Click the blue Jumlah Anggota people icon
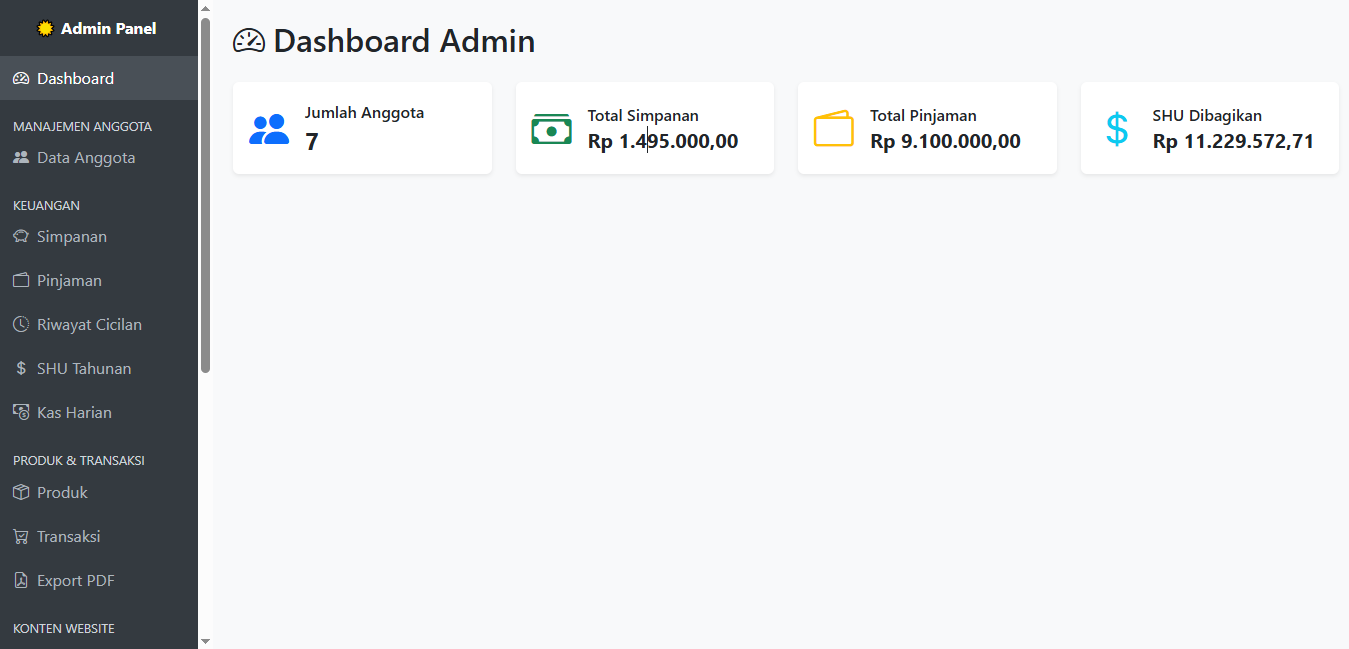The width and height of the screenshot is (1349, 649). (x=269, y=130)
